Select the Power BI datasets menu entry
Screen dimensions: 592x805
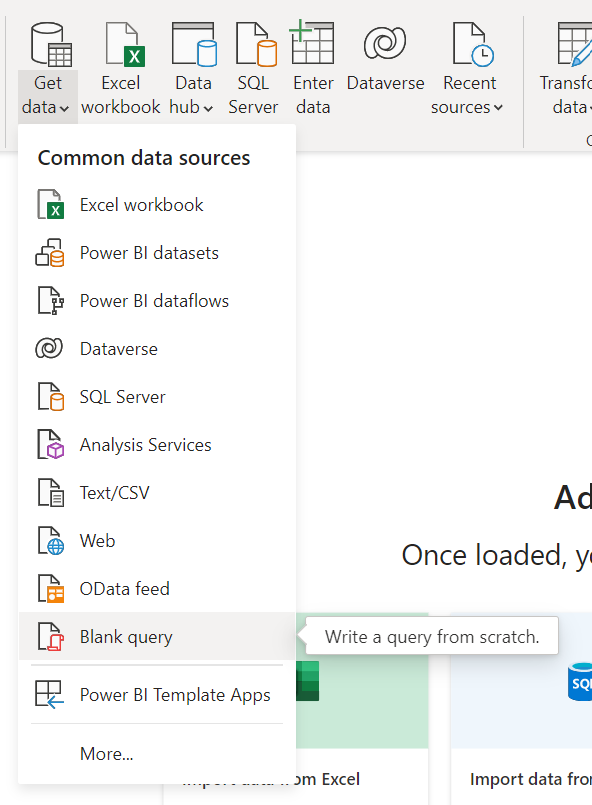(157, 253)
